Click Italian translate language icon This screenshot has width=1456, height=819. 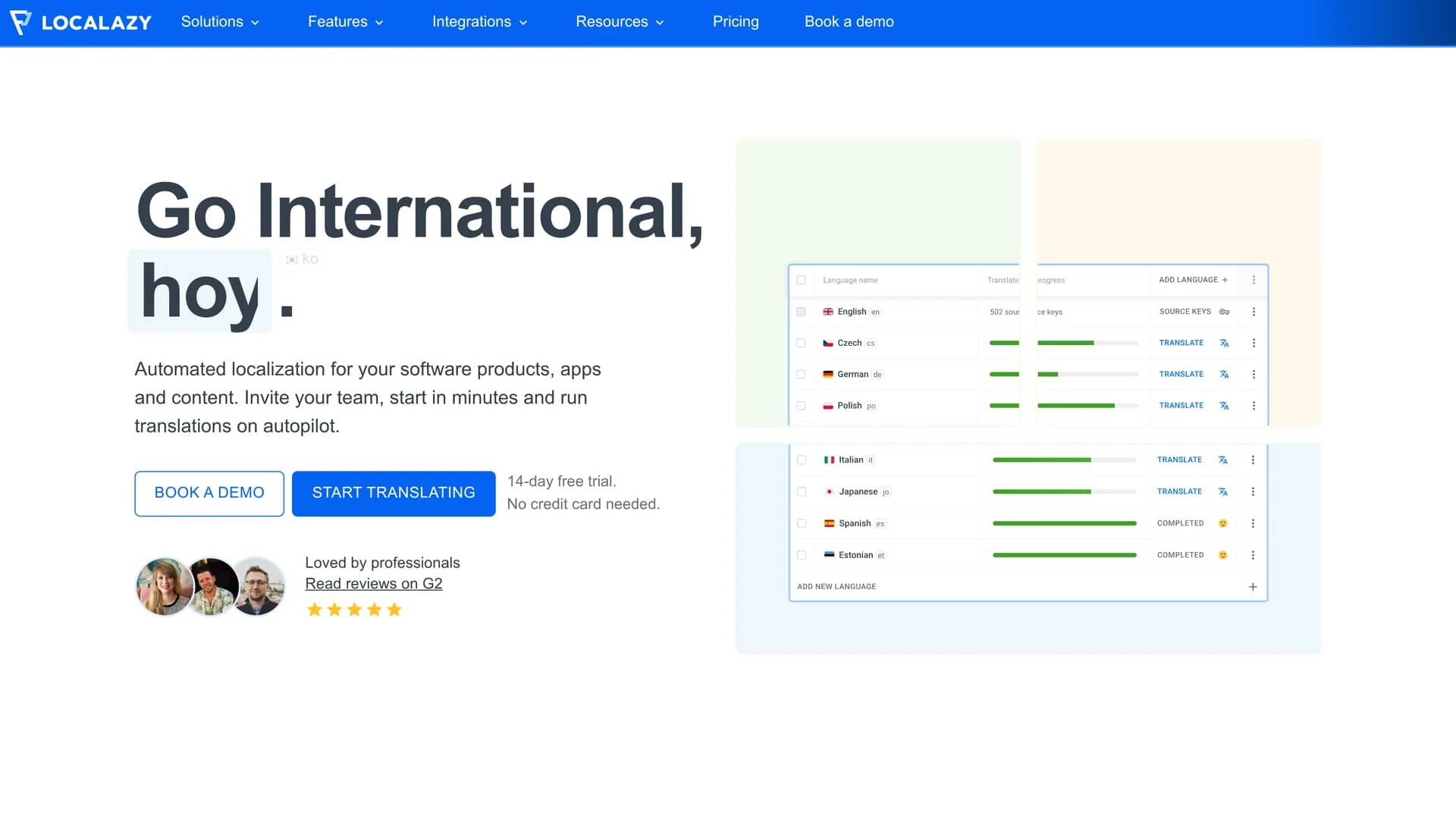coord(1222,460)
